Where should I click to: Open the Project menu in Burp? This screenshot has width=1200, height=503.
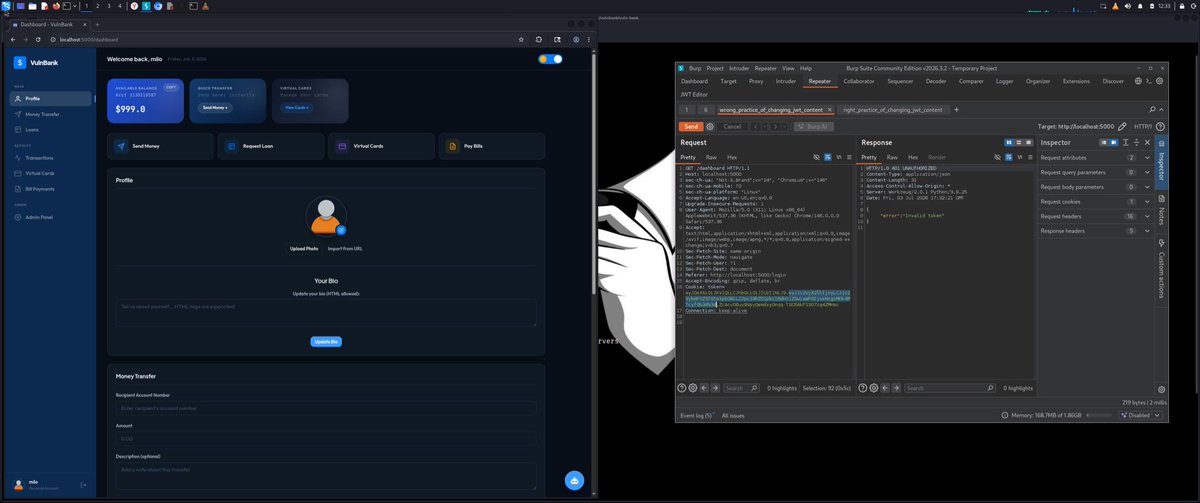tap(715, 68)
